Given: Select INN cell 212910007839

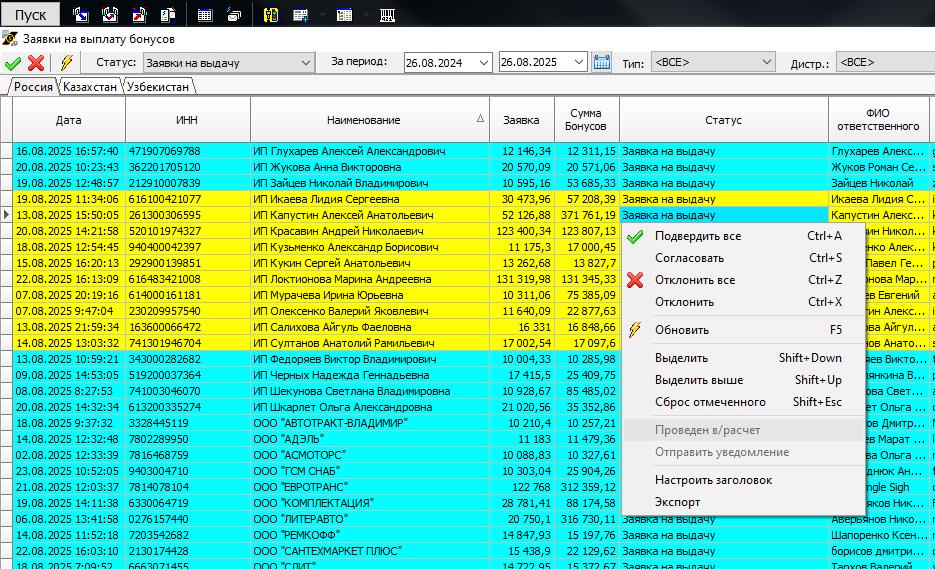Looking at the screenshot, I should click(187, 183).
